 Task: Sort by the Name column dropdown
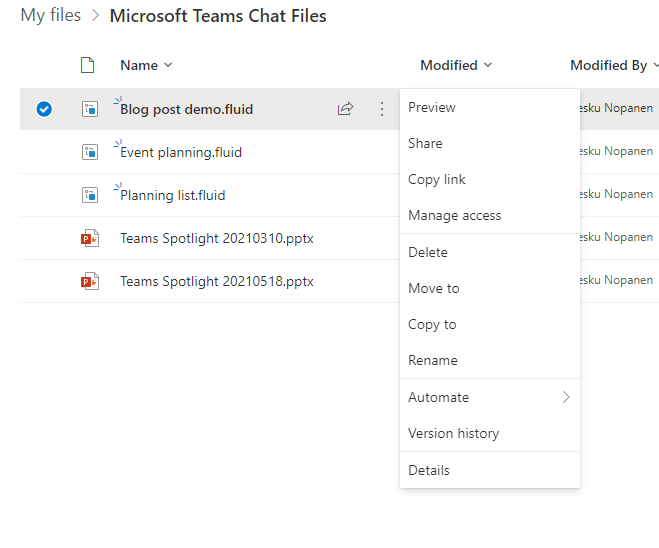(x=146, y=65)
